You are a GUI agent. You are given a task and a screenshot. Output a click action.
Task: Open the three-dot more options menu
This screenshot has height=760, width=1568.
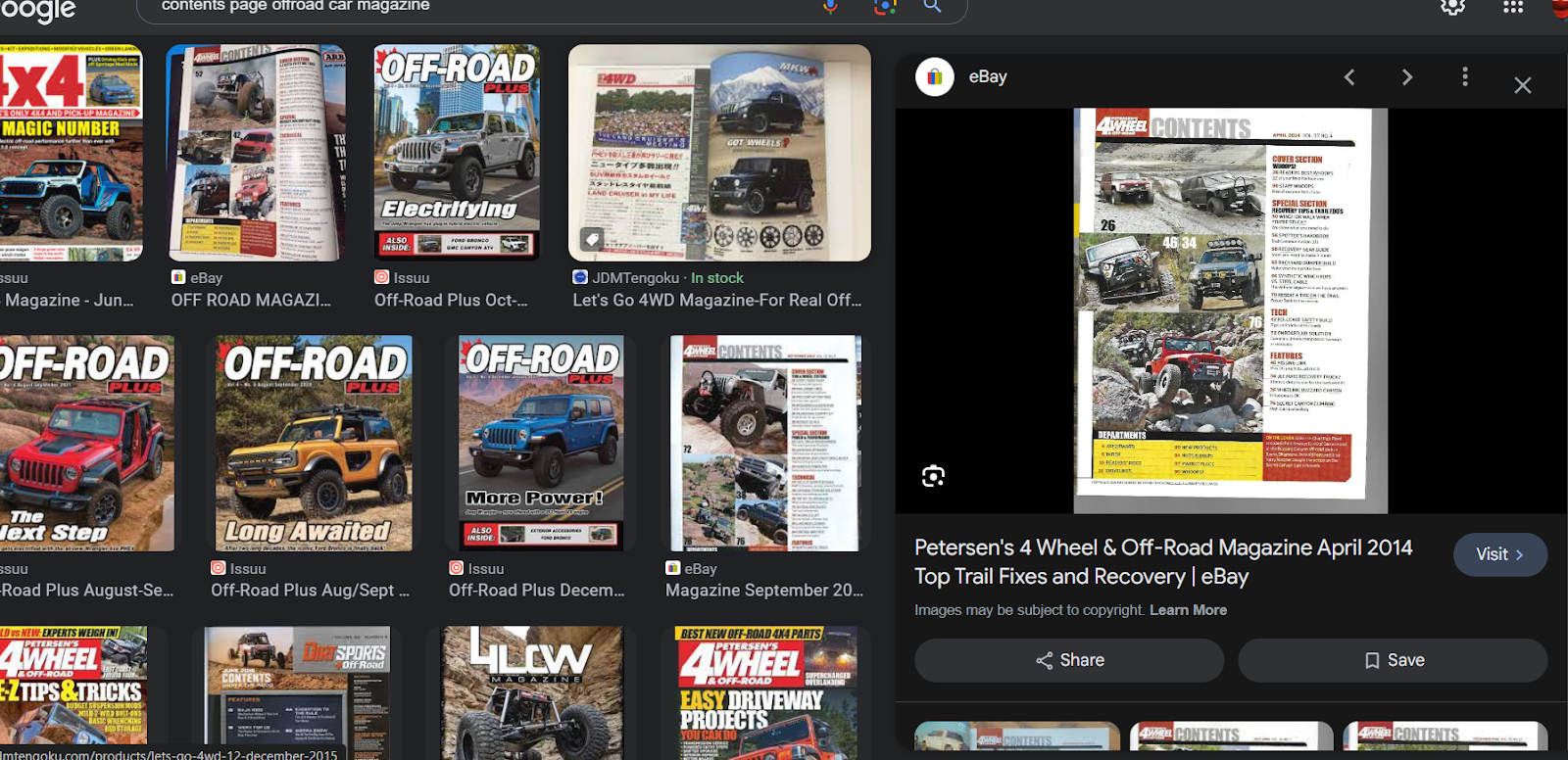point(1465,76)
